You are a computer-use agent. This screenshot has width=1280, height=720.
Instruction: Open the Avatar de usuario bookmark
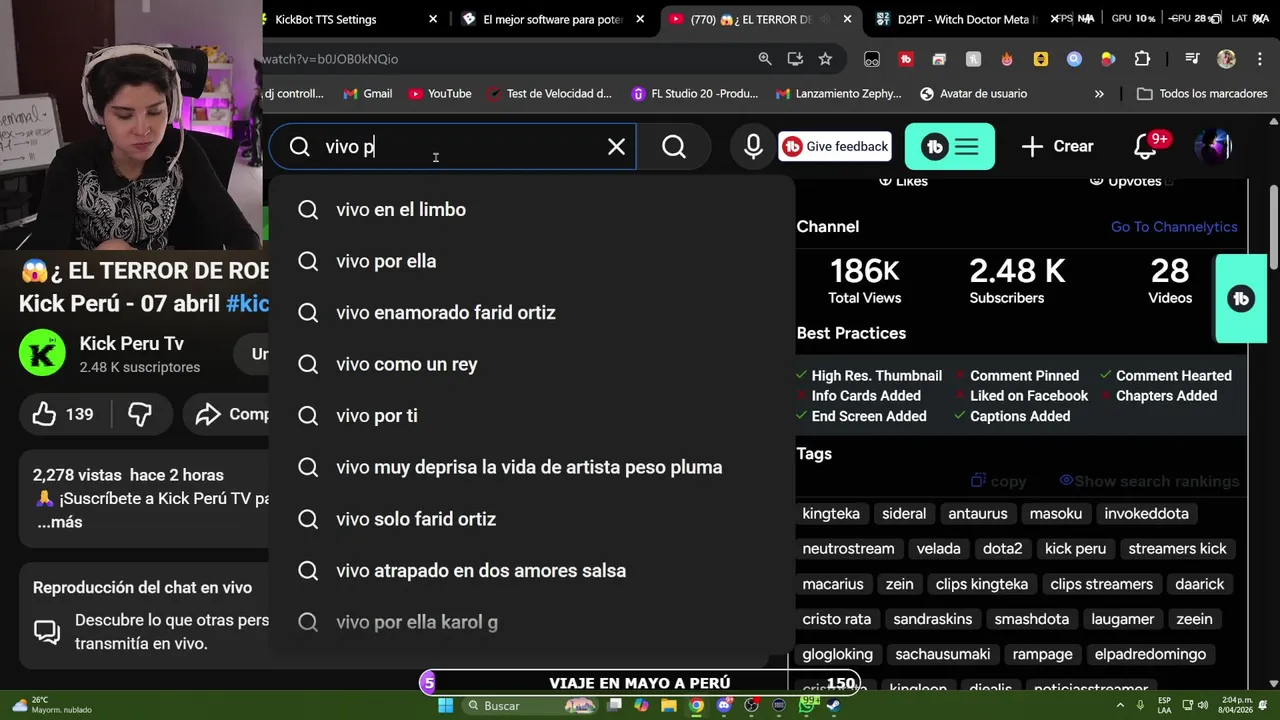point(973,94)
